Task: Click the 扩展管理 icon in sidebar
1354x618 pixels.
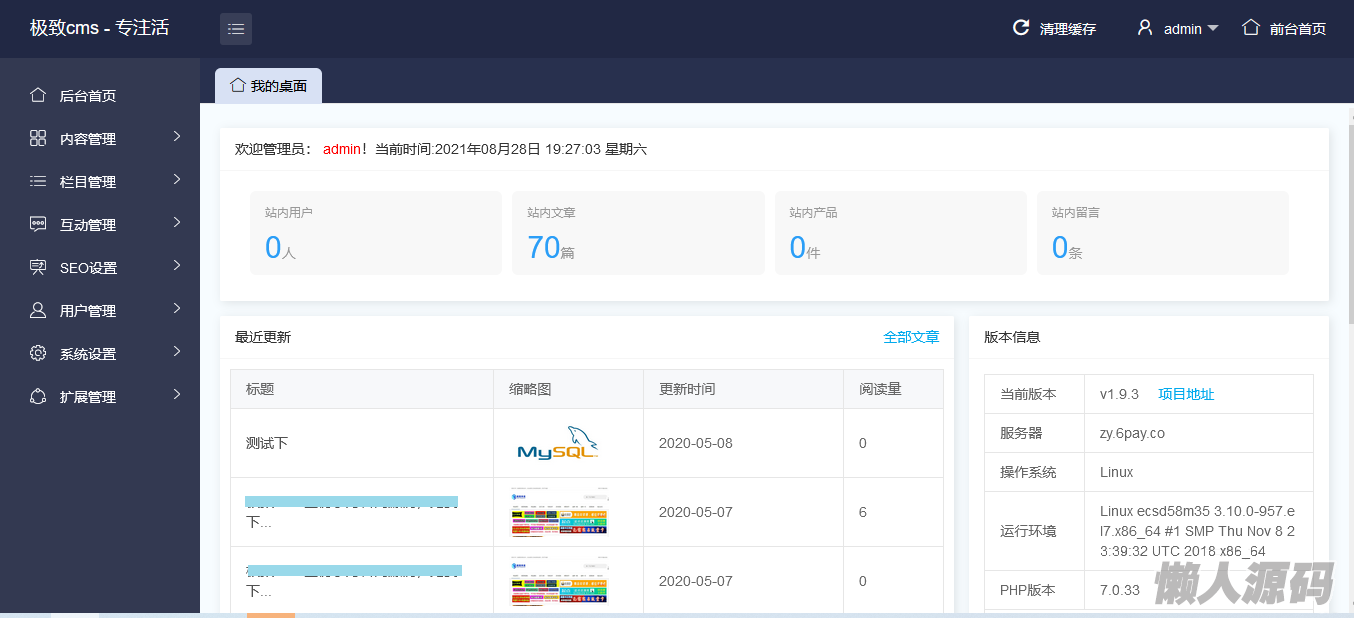Action: (38, 397)
